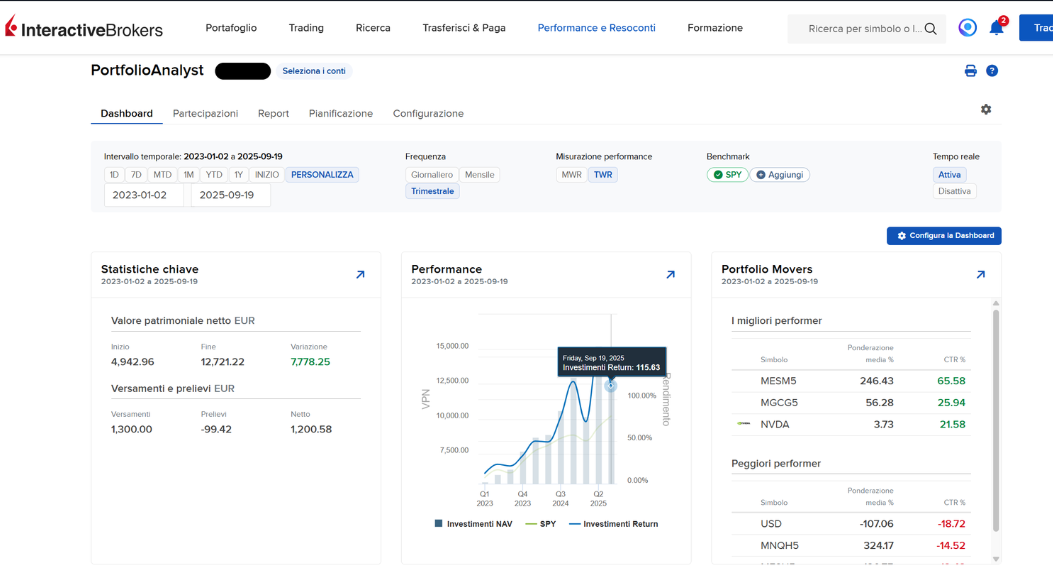1053x566 pixels.
Task: Open the help question mark icon
Action: [x=992, y=71]
